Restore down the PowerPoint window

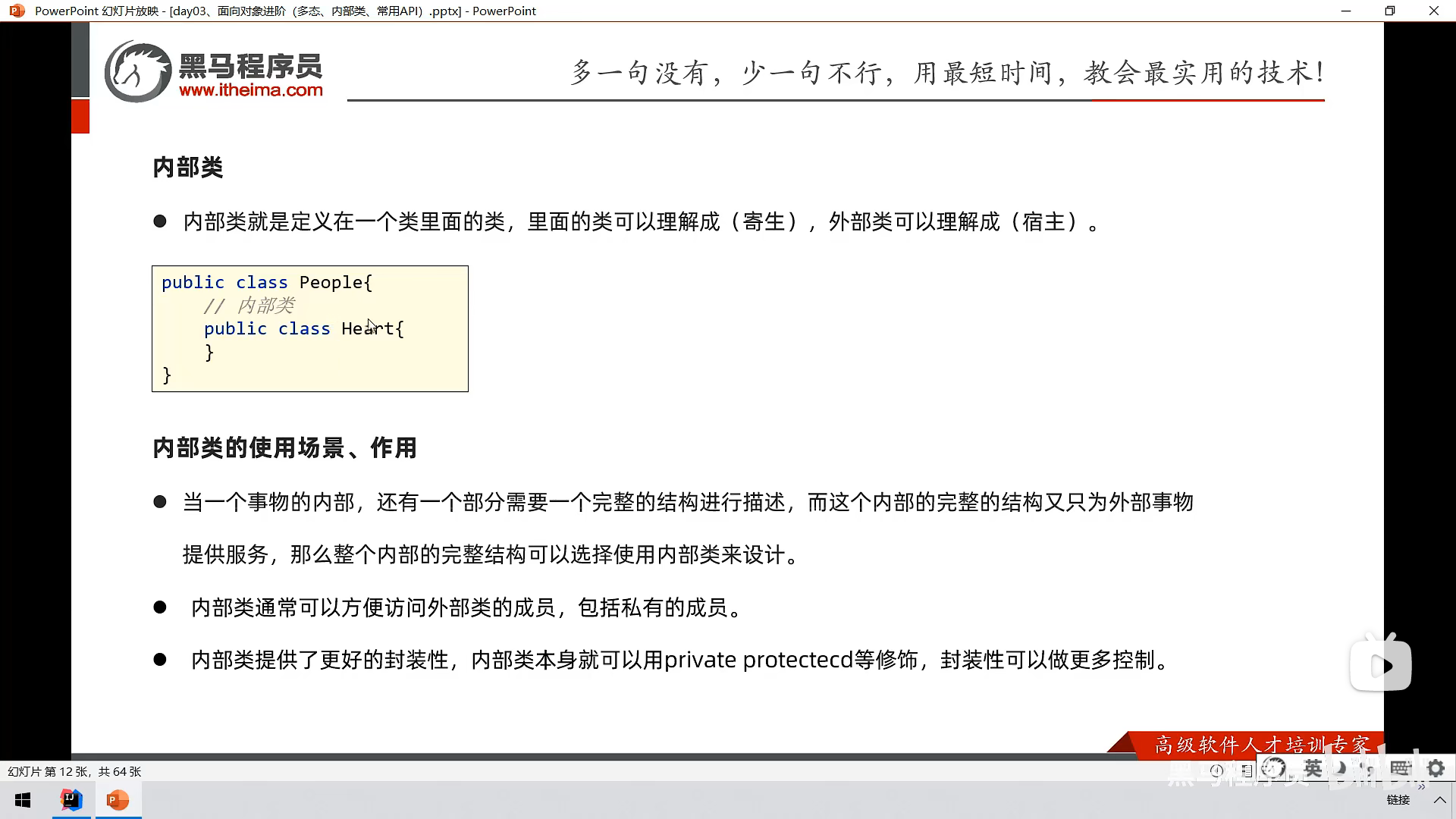[x=1389, y=11]
